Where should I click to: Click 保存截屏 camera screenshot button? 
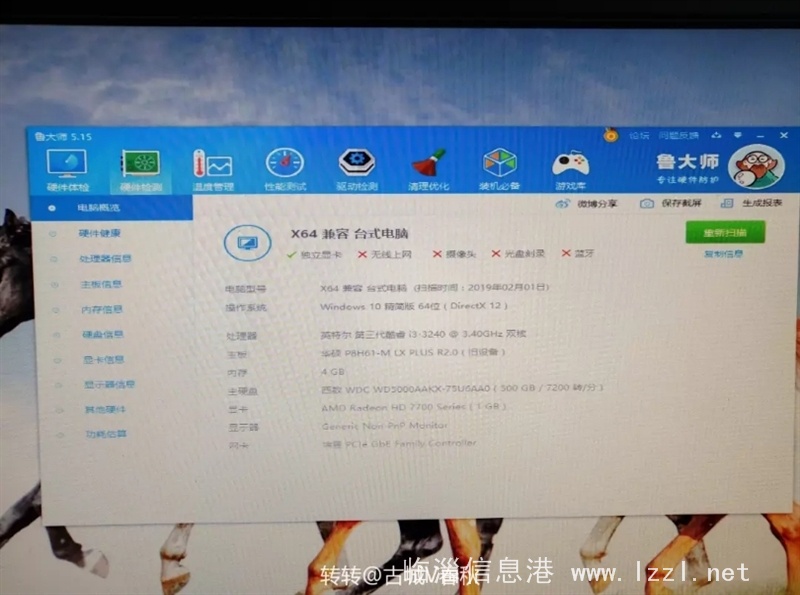(671, 203)
